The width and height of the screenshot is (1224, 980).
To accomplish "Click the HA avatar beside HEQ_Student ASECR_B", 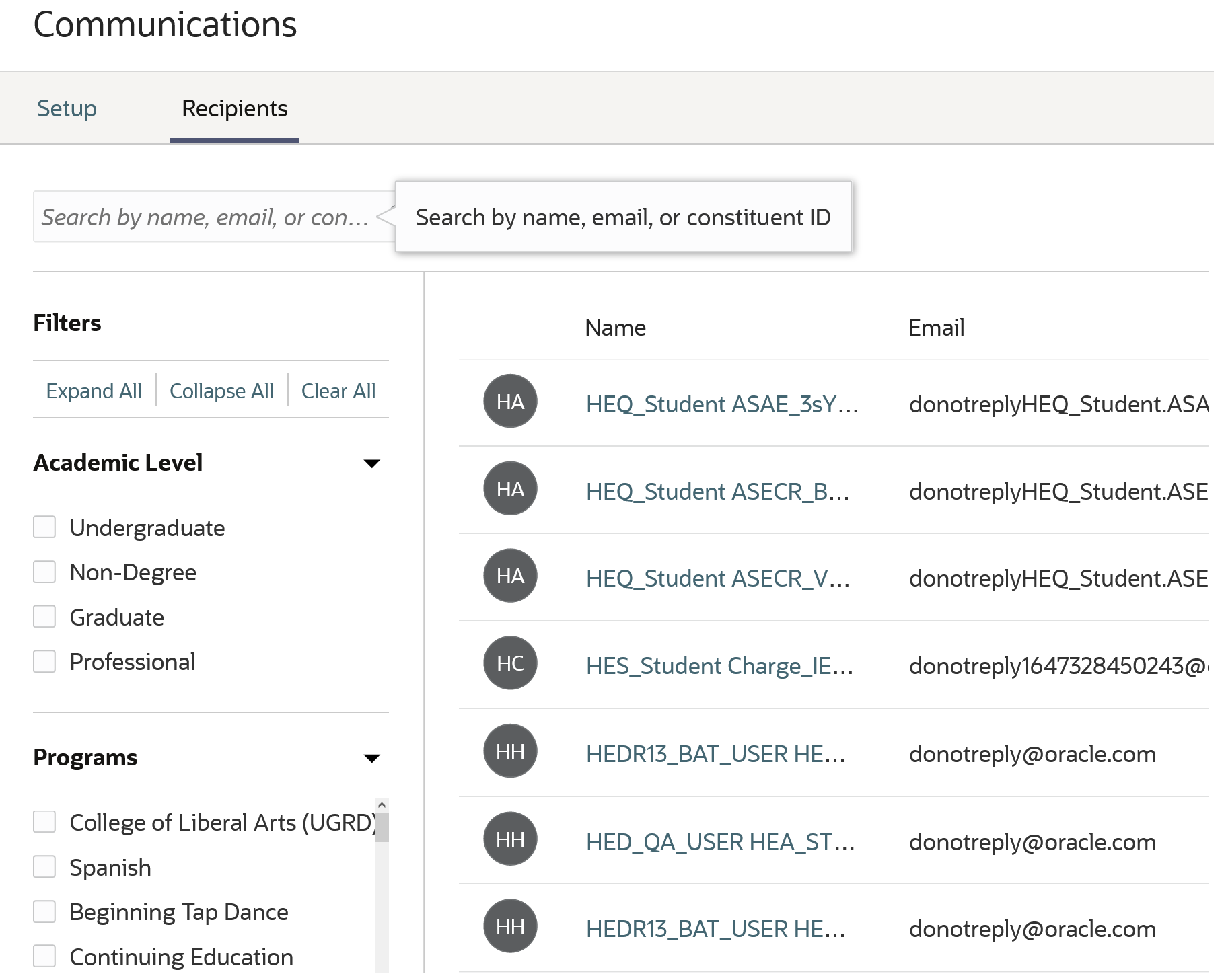I will [510, 489].
